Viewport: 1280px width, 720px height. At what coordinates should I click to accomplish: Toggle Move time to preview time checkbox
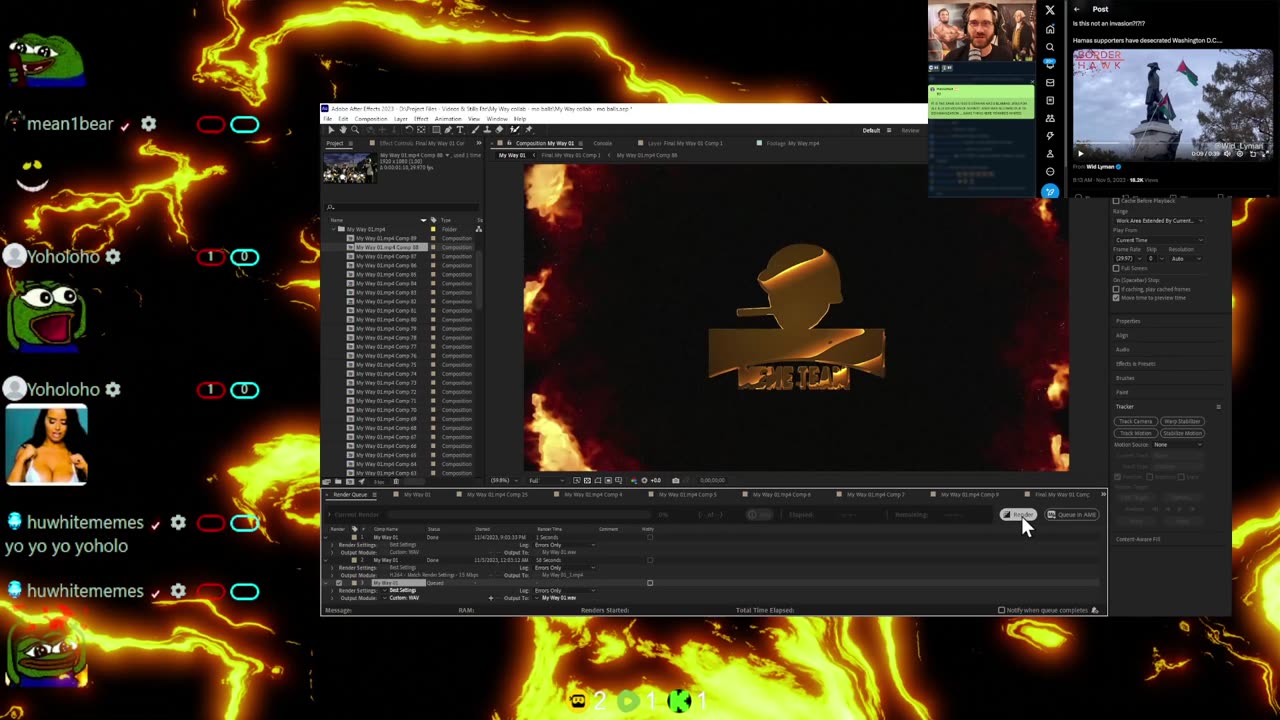pyautogui.click(x=1116, y=297)
